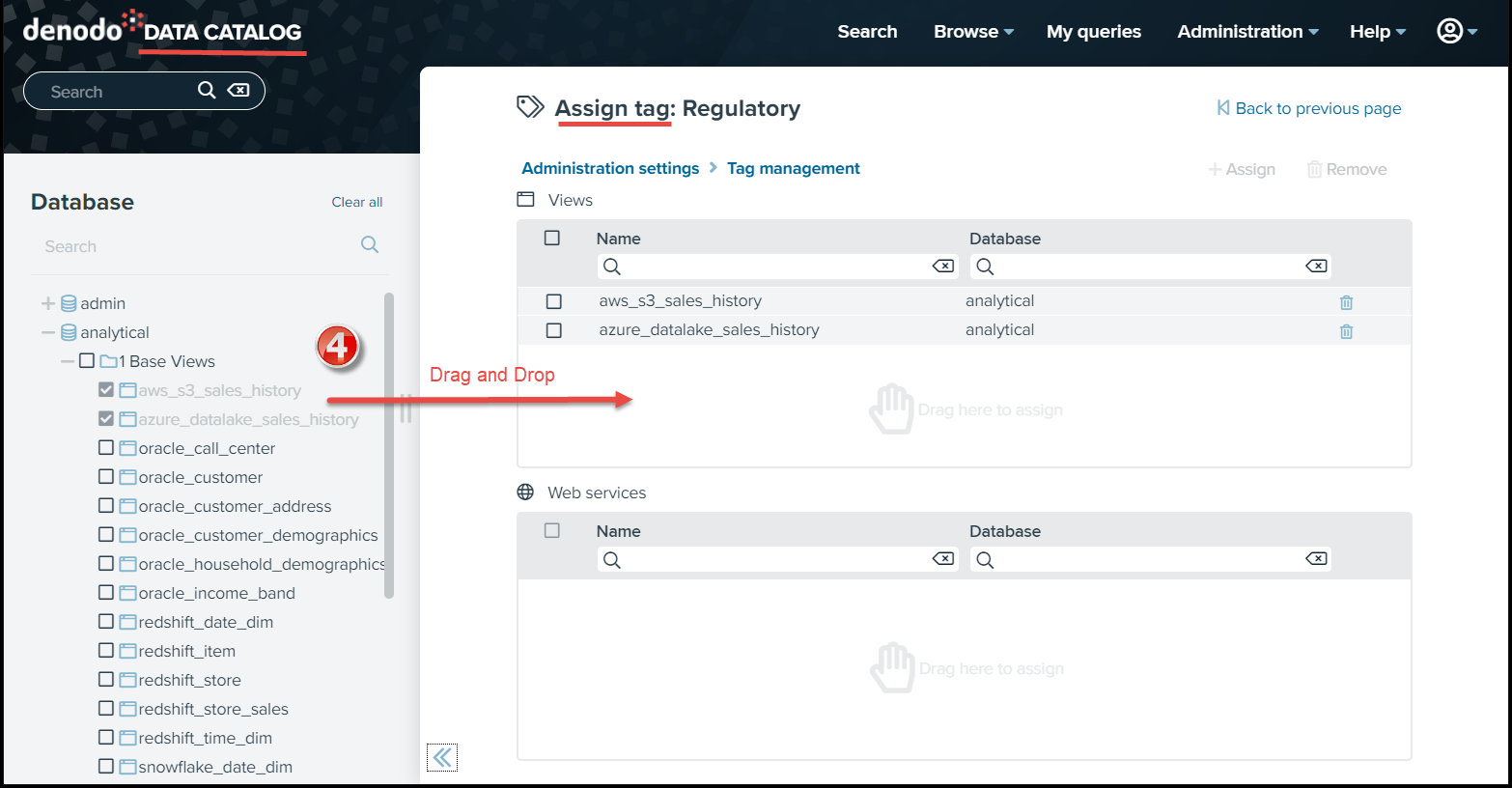Uncheck the aws_s3_sales_history tree checkbox
Image resolution: width=1512 pixels, height=788 pixels.
(106, 389)
